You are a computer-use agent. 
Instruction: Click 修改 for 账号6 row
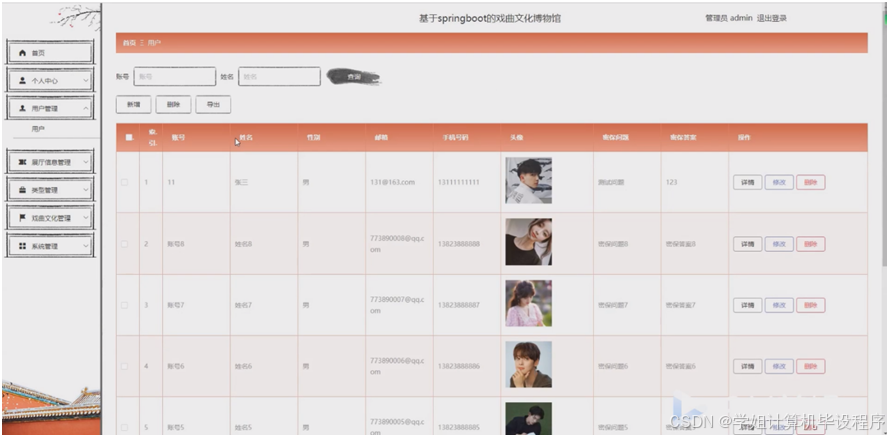click(779, 367)
